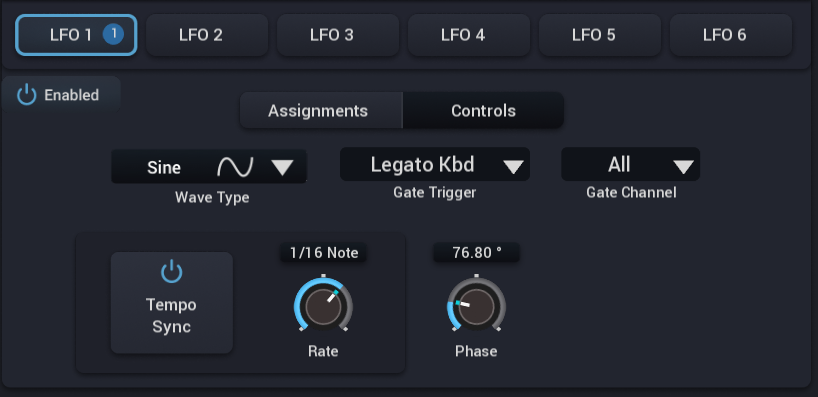This screenshot has width=818, height=397.
Task: Select the Controls tab
Action: pos(483,111)
